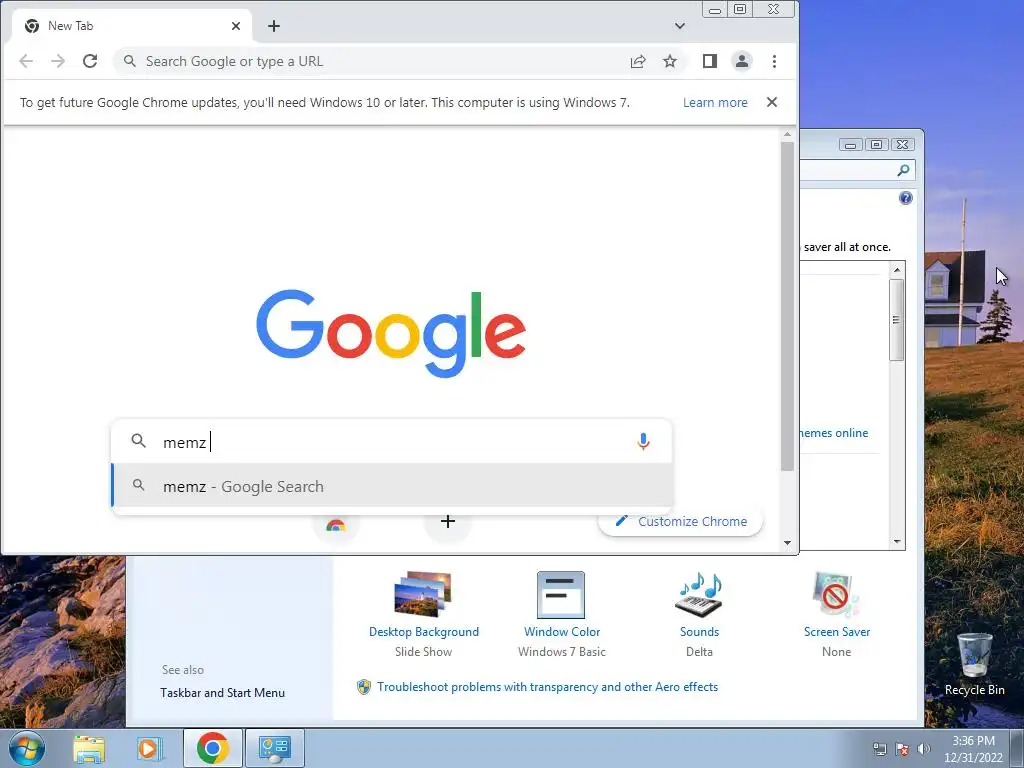This screenshot has width=1024, height=768.
Task: Open Learn more about Chrome updates
Action: click(715, 103)
